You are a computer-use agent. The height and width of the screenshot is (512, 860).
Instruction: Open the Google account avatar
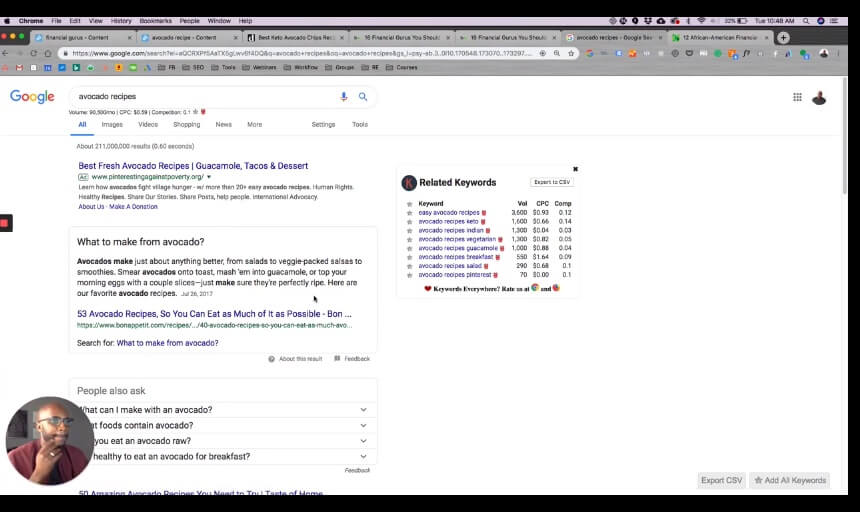point(819,98)
